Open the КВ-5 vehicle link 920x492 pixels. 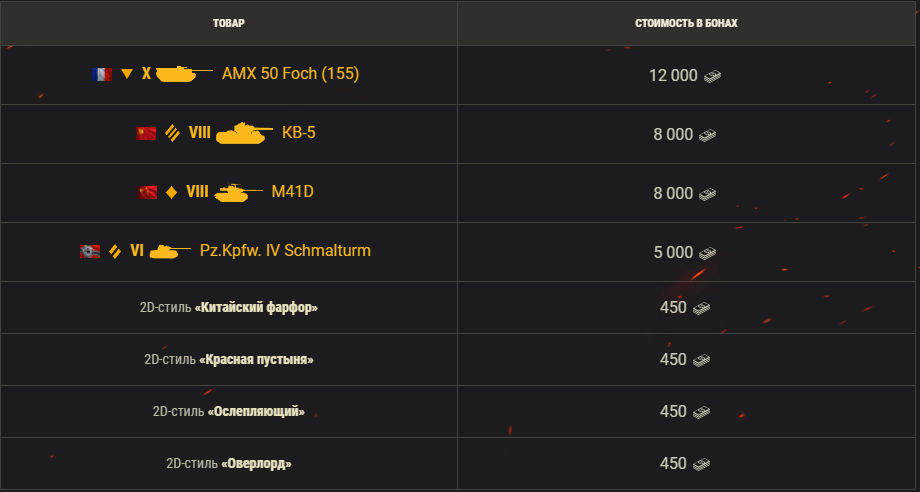[299, 133]
